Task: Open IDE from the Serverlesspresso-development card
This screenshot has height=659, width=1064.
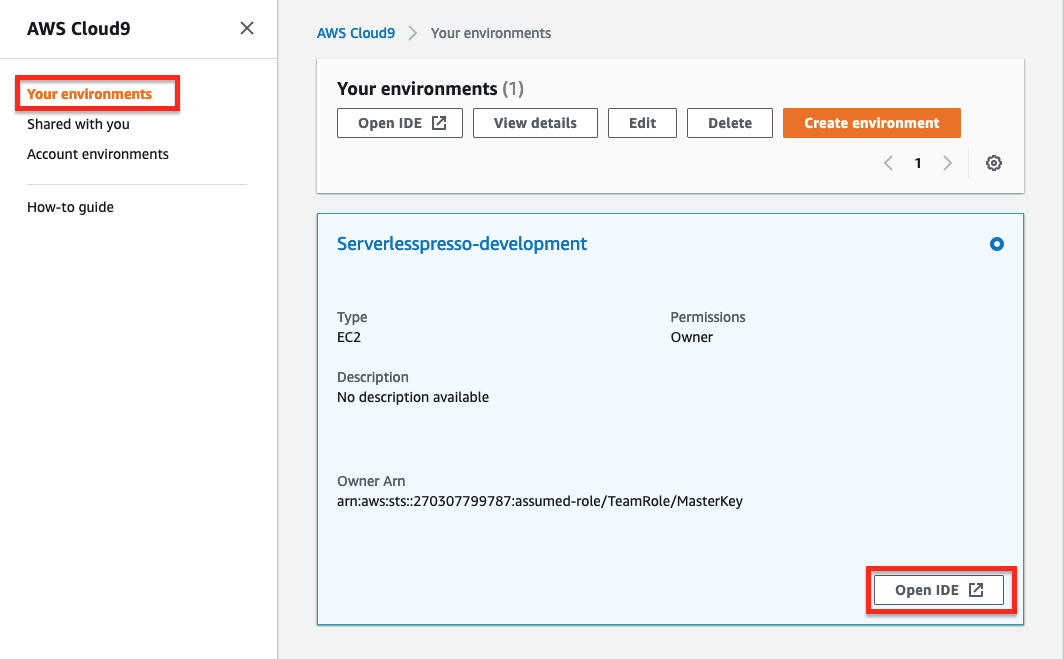Action: [938, 590]
